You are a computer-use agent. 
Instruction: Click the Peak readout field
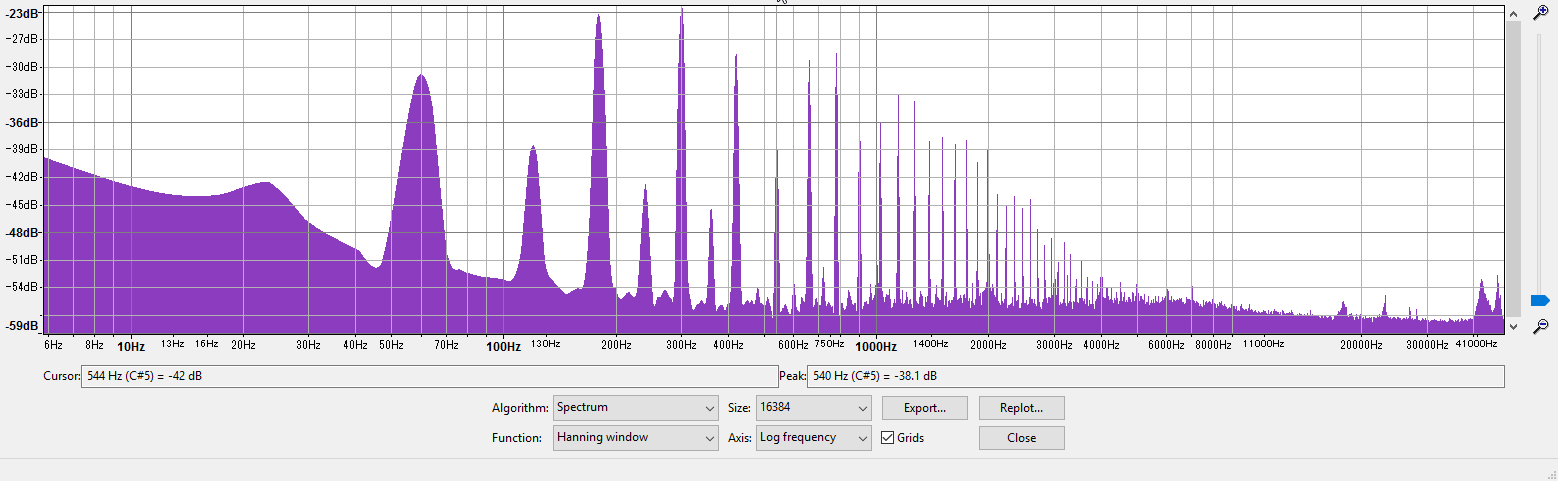[1155, 376]
